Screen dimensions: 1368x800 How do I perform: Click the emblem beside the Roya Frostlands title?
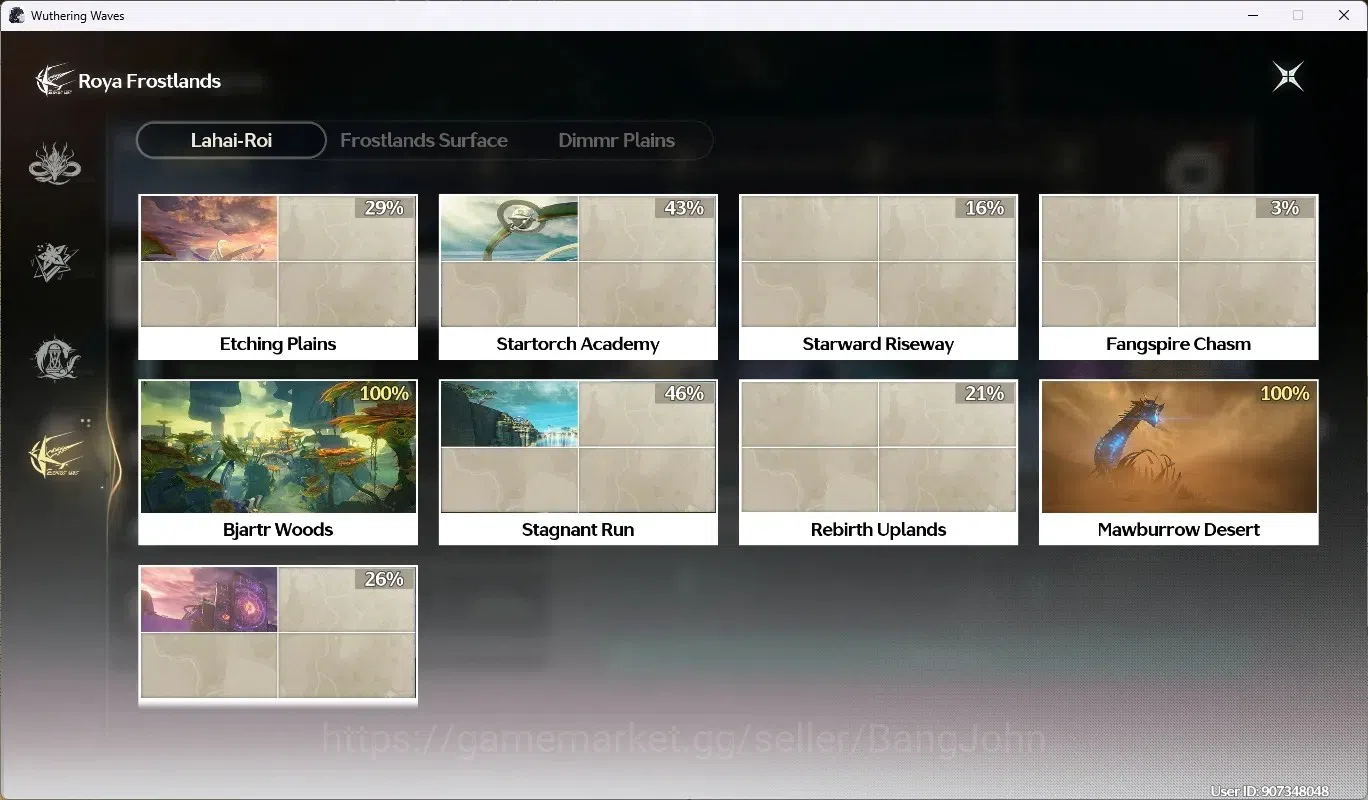pos(54,80)
